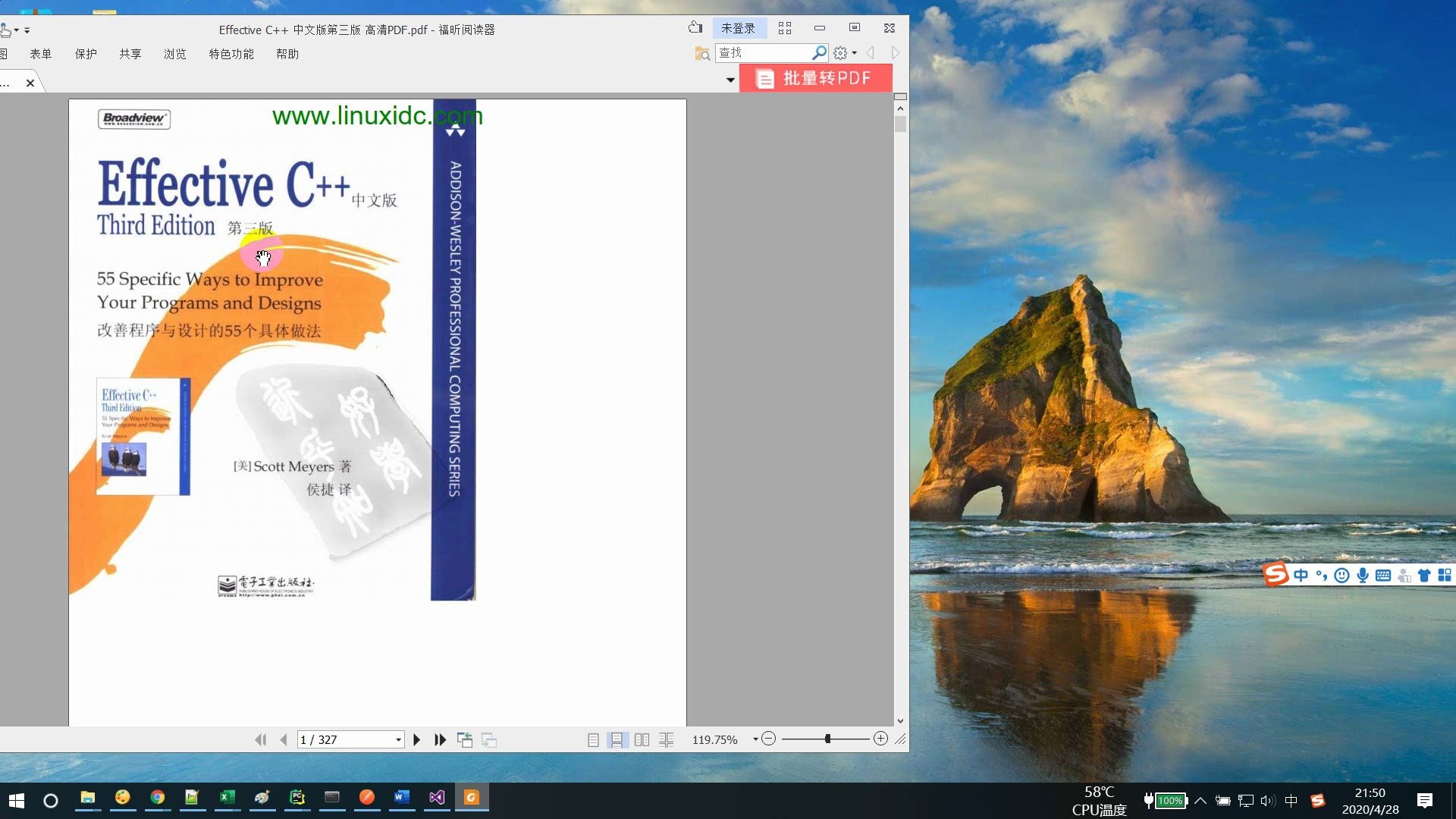This screenshot has height=819, width=1456.
Task: Click the zoom in plus button
Action: pos(880,739)
